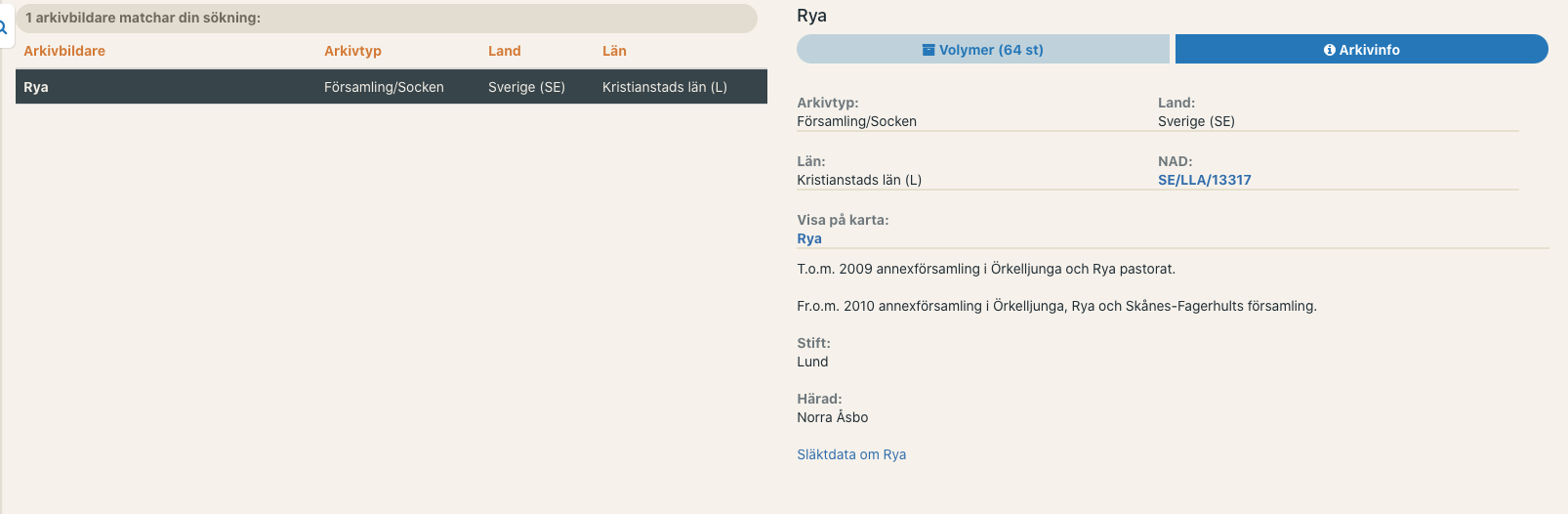Click Kristianstads län (L) in the results row

[664, 87]
